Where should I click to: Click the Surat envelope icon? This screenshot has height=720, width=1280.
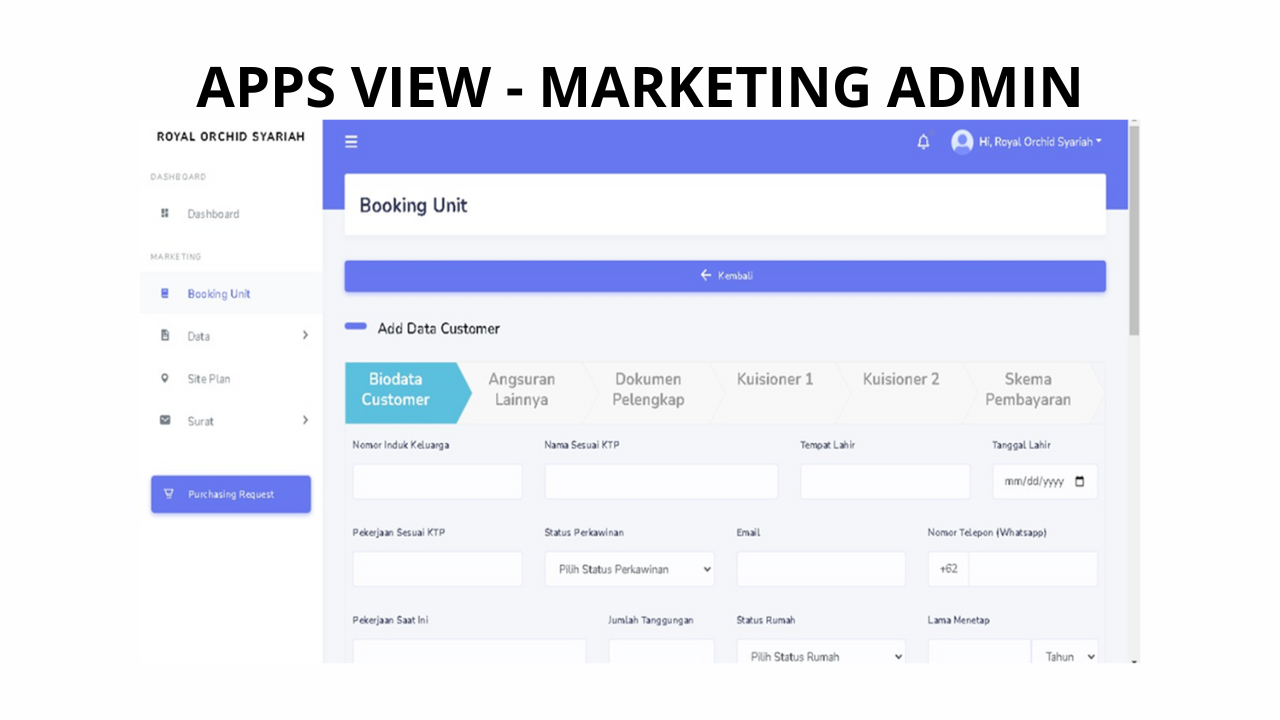point(165,421)
